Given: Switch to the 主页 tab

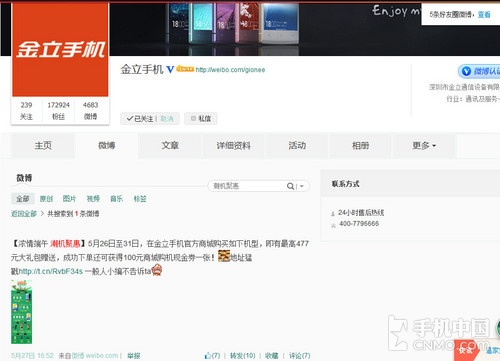Looking at the screenshot, I should tap(43, 145).
